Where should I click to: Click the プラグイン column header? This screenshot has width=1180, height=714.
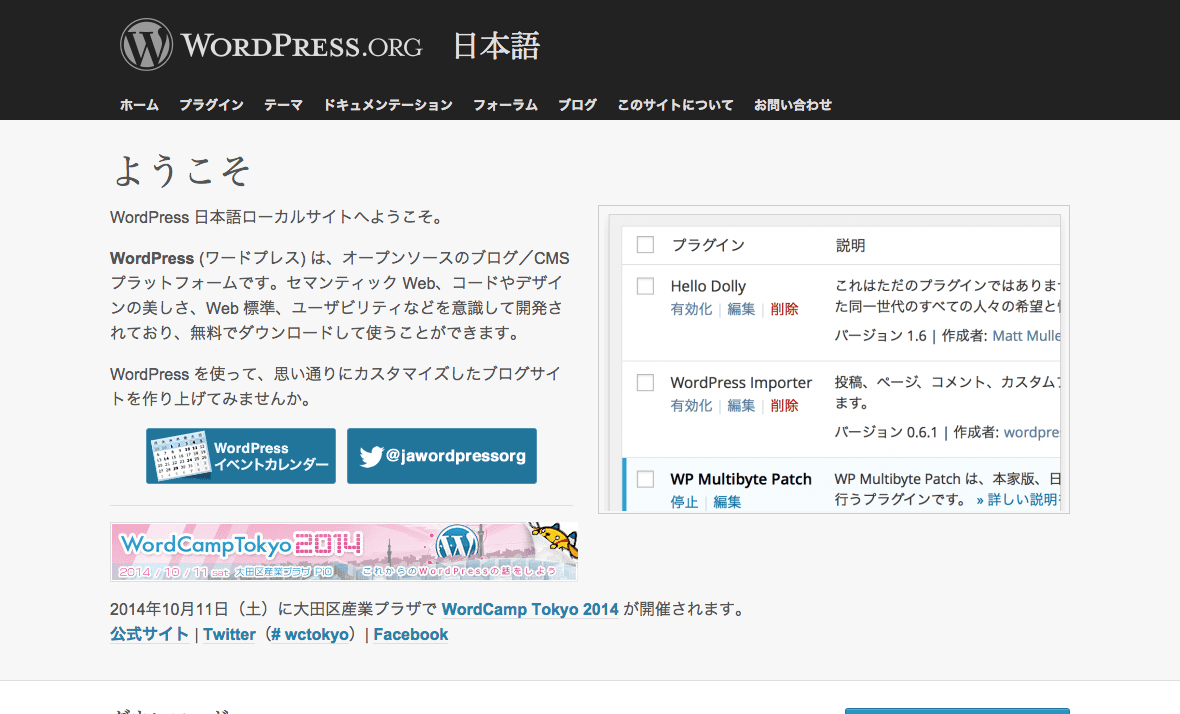708,245
